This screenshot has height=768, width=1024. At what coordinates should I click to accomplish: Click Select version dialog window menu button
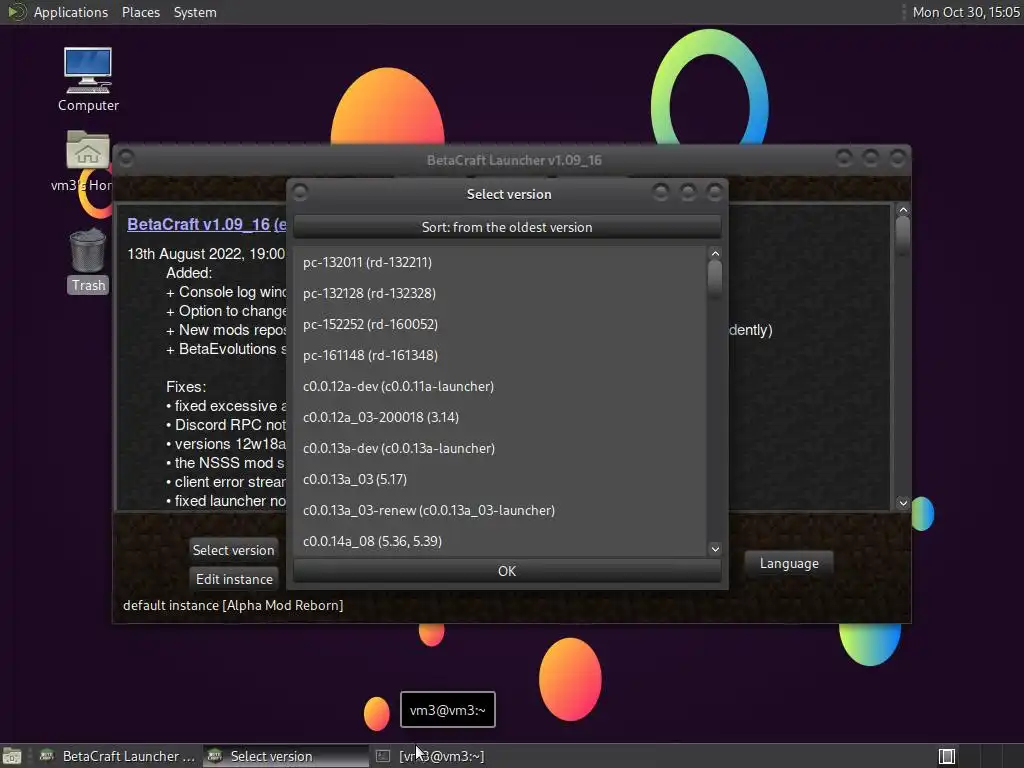click(x=300, y=193)
